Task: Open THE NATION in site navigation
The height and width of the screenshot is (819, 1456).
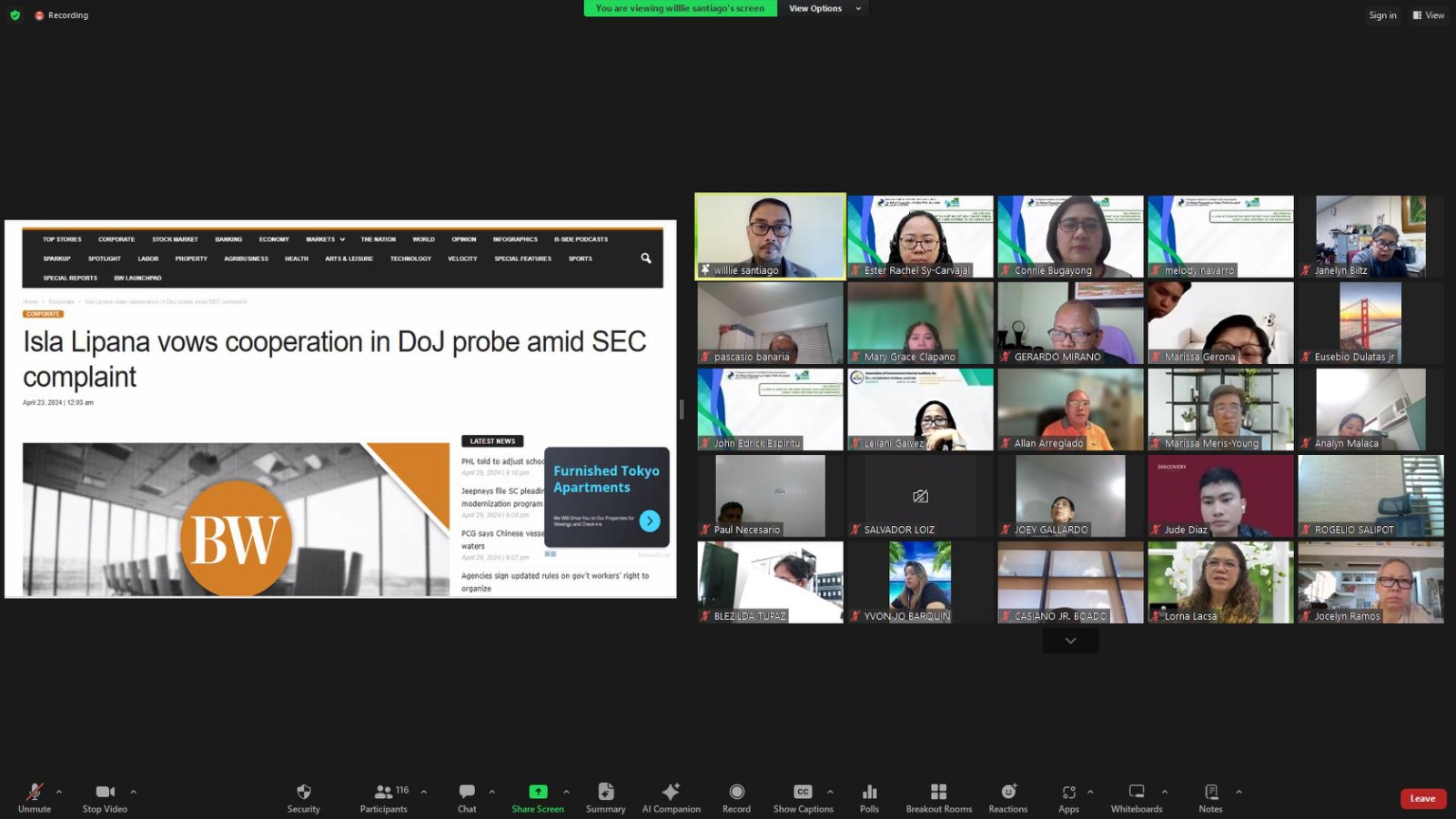Action: pyautogui.click(x=378, y=239)
